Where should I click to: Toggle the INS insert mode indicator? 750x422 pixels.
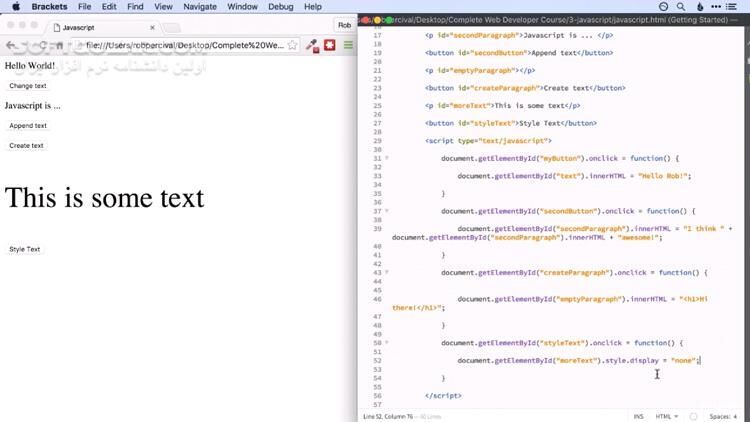click(x=639, y=416)
